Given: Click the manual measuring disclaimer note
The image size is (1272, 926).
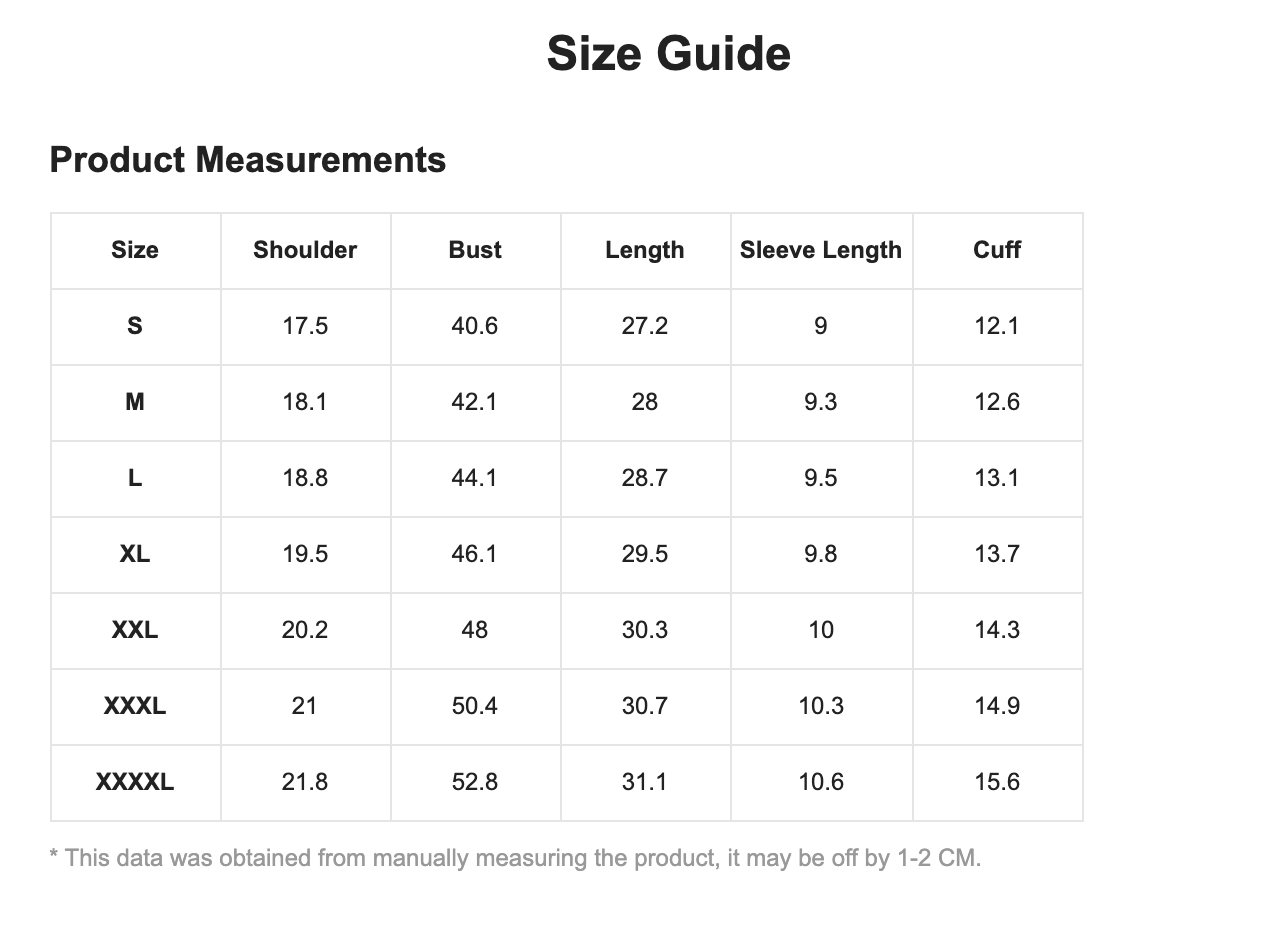Looking at the screenshot, I should click(x=516, y=858).
